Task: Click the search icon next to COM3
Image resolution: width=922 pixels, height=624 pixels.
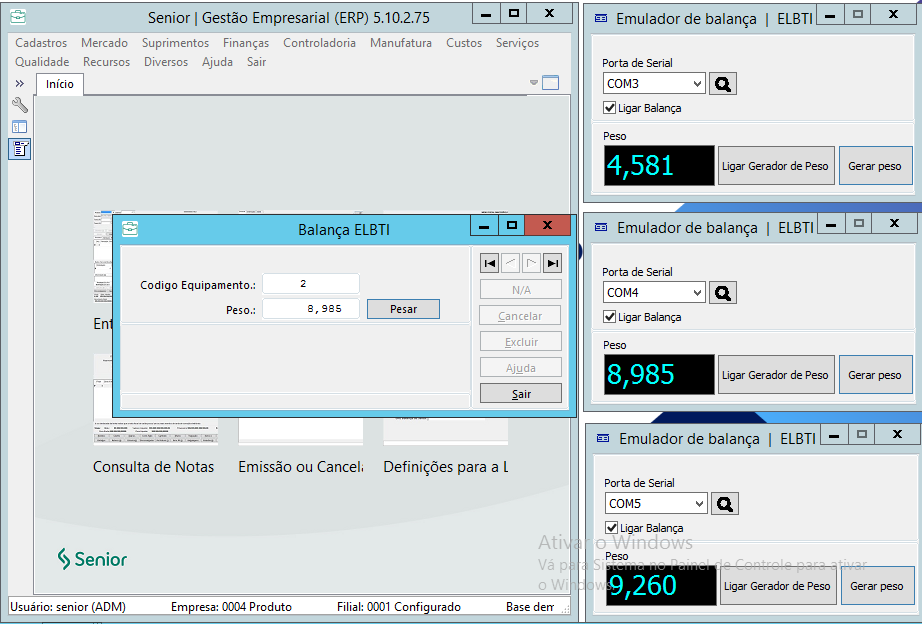Action: 722,84
